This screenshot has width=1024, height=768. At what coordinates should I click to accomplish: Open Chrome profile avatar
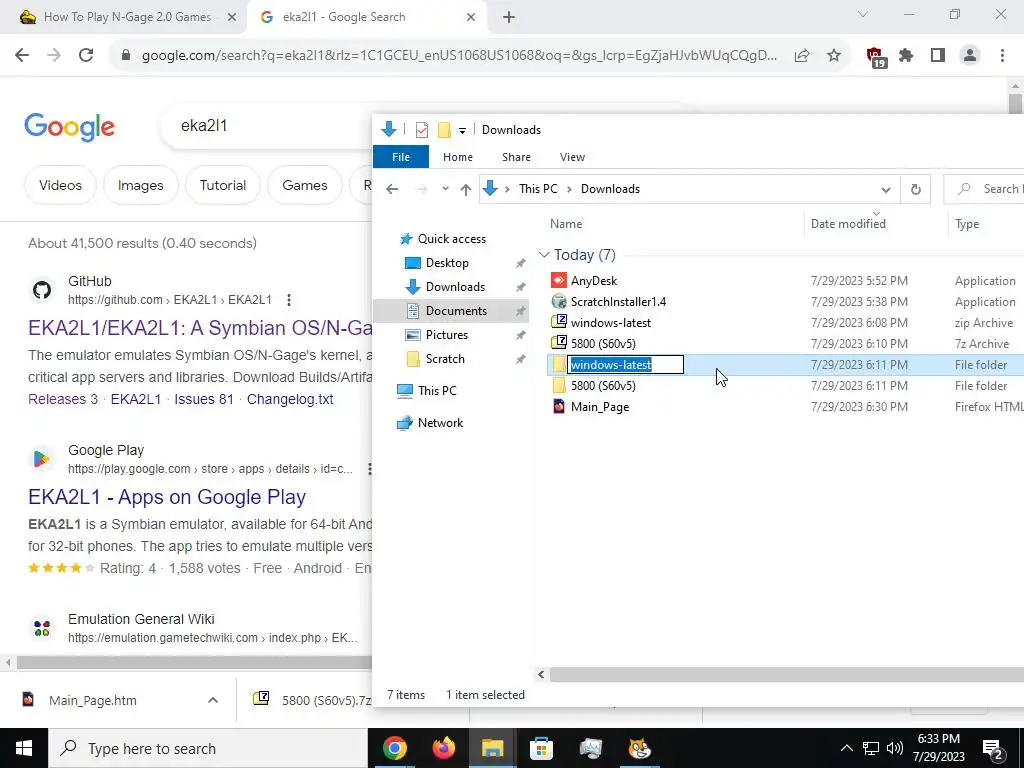point(970,56)
